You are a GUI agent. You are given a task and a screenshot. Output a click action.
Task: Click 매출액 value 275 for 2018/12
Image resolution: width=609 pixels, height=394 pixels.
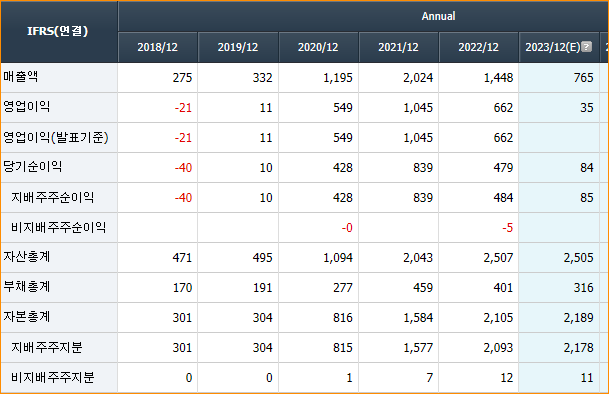pyautogui.click(x=182, y=78)
